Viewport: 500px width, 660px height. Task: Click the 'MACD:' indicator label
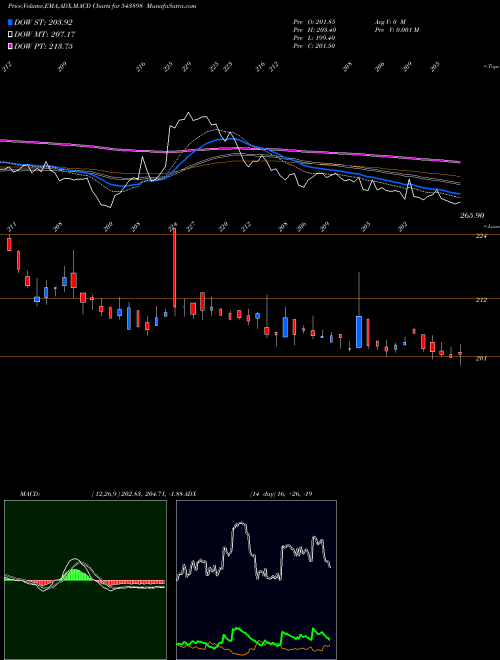[30, 494]
